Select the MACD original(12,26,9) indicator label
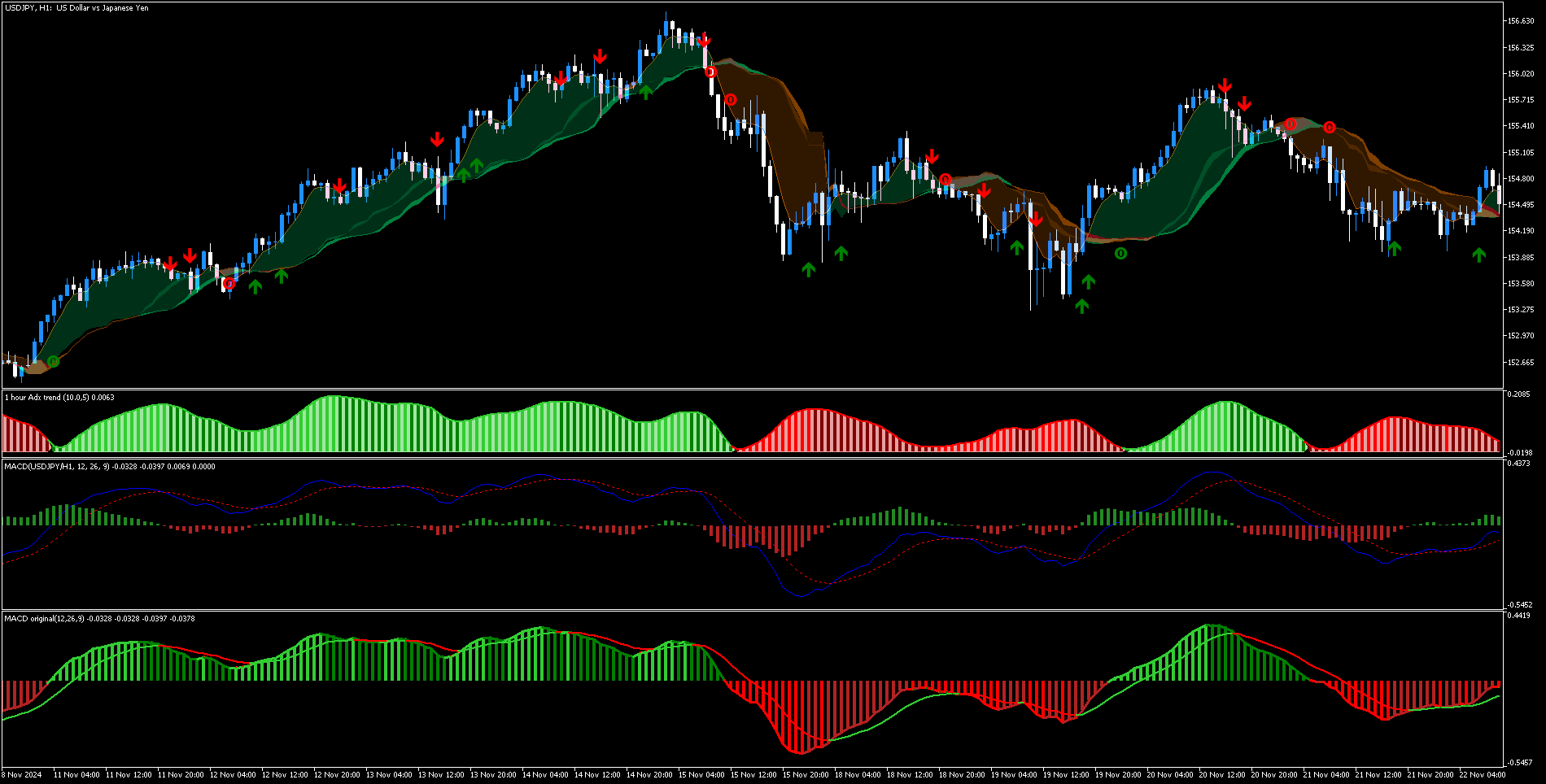The width and height of the screenshot is (1546, 784). (x=99, y=619)
